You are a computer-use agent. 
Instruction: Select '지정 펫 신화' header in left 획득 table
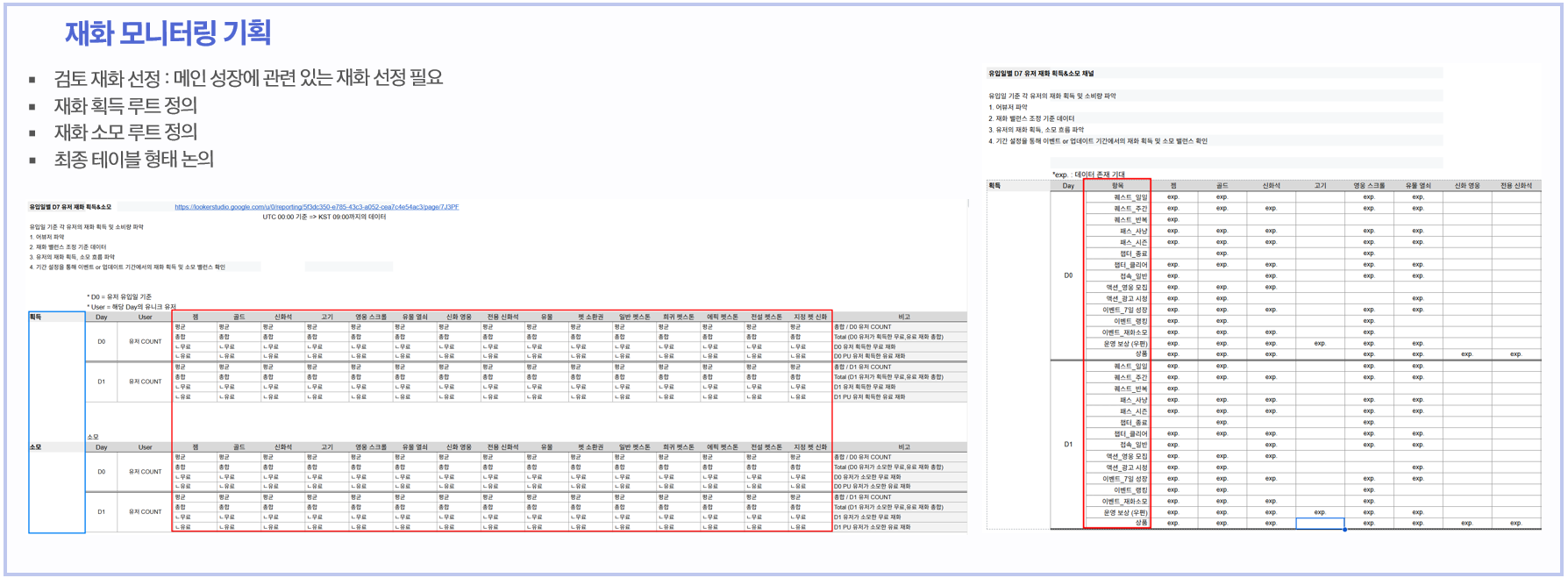tap(809, 317)
